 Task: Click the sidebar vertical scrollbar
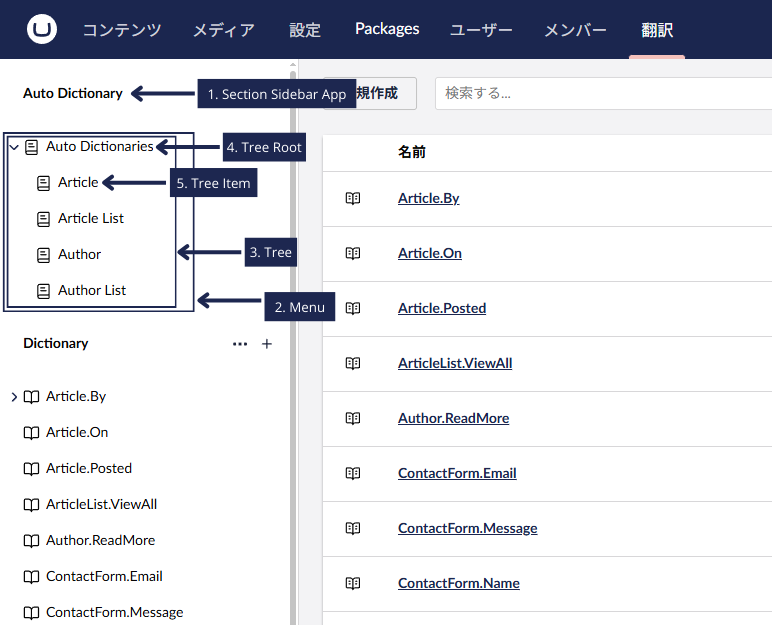click(292, 300)
